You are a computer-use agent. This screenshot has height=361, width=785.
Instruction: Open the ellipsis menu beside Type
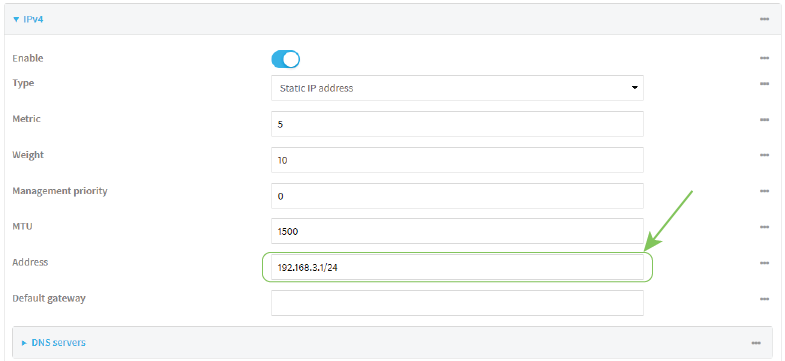(x=764, y=84)
